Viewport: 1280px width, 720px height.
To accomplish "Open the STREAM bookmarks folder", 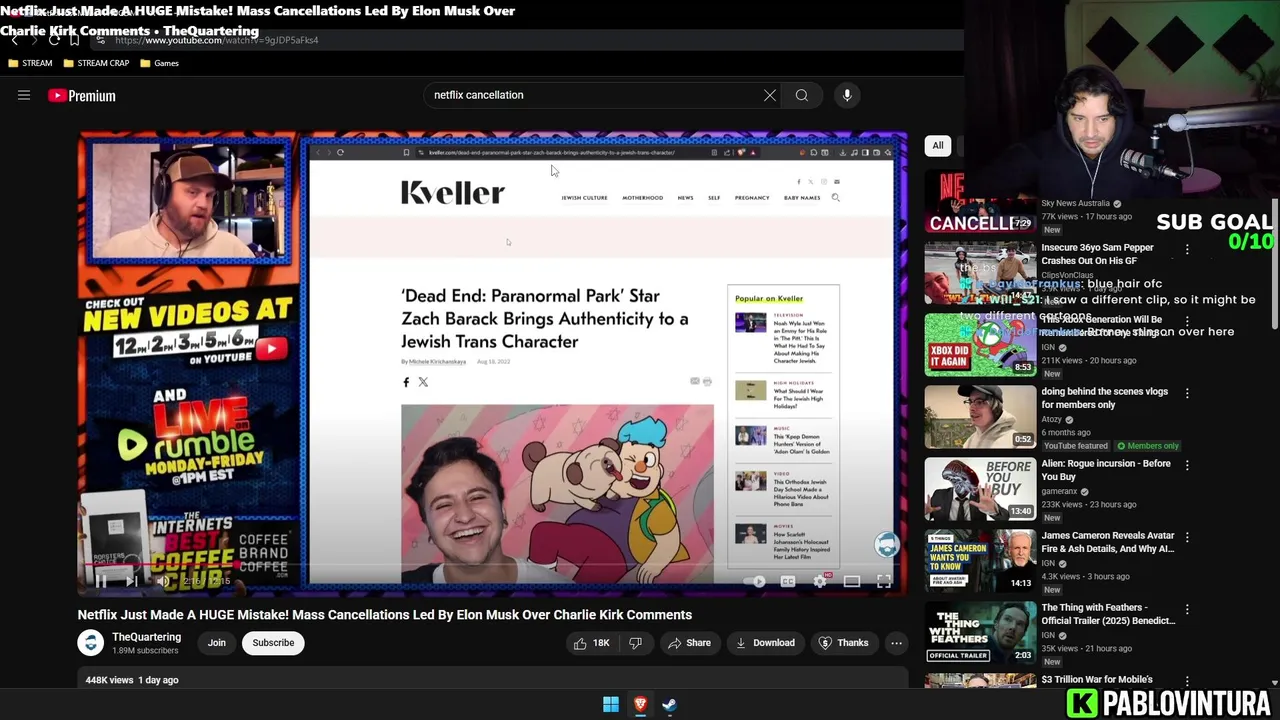I will (30, 63).
